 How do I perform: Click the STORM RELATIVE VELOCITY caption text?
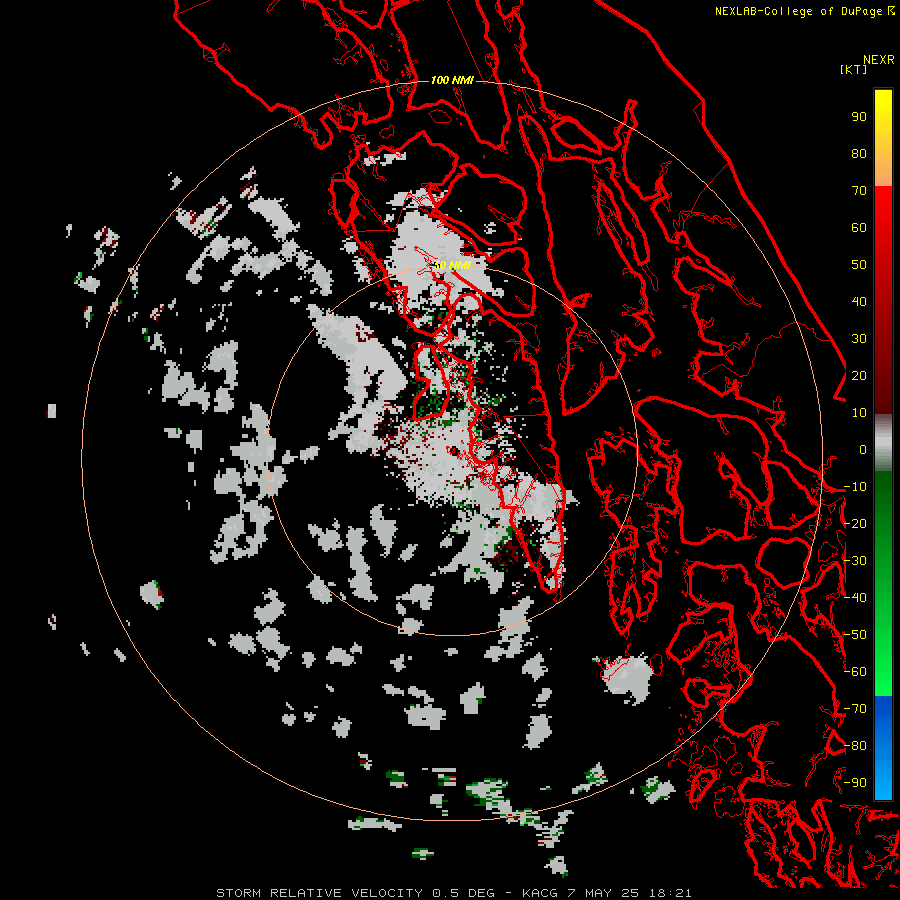319,893
